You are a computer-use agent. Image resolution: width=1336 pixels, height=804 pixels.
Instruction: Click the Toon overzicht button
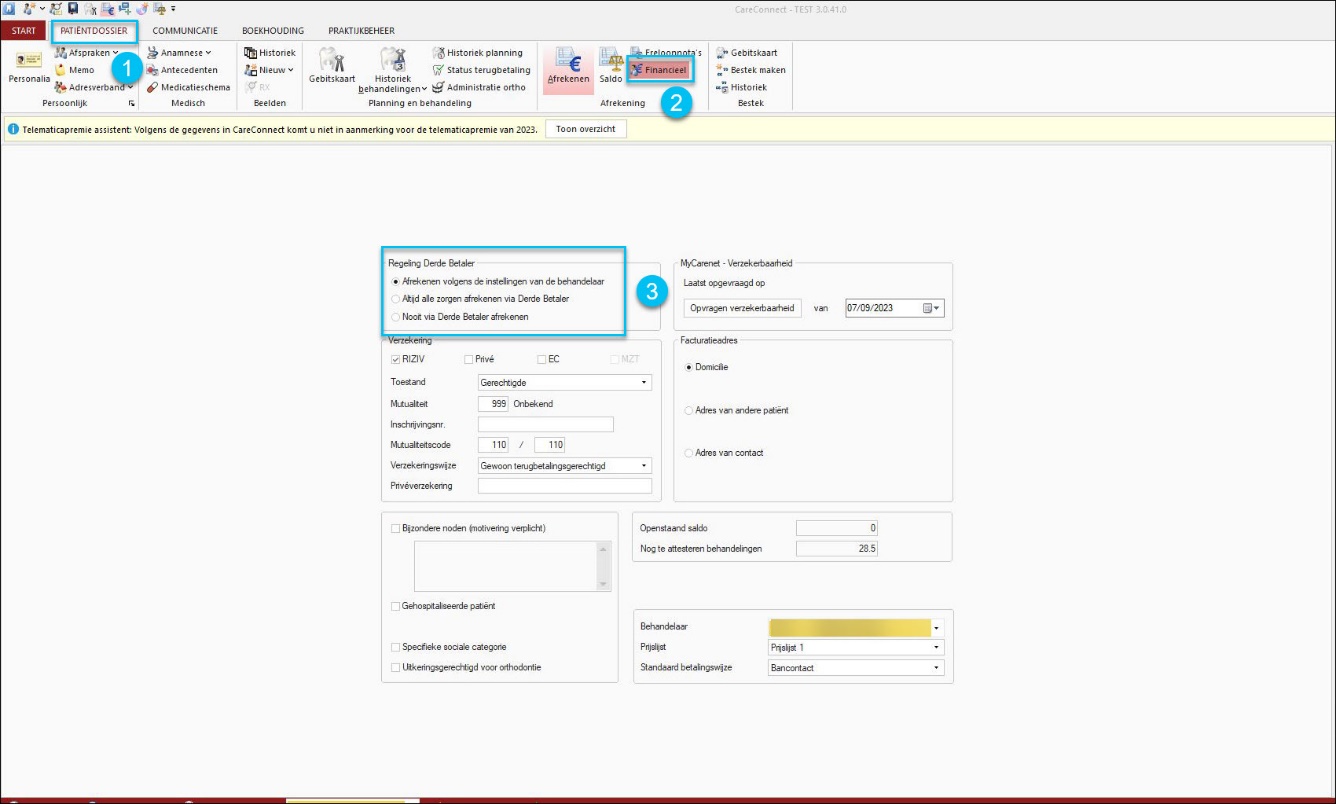(x=586, y=129)
